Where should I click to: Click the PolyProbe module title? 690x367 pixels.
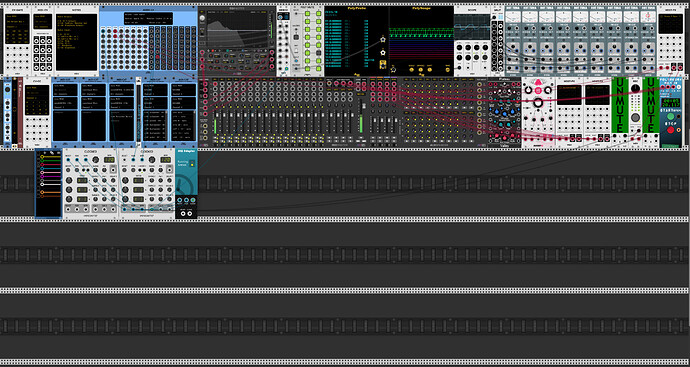(357, 8)
